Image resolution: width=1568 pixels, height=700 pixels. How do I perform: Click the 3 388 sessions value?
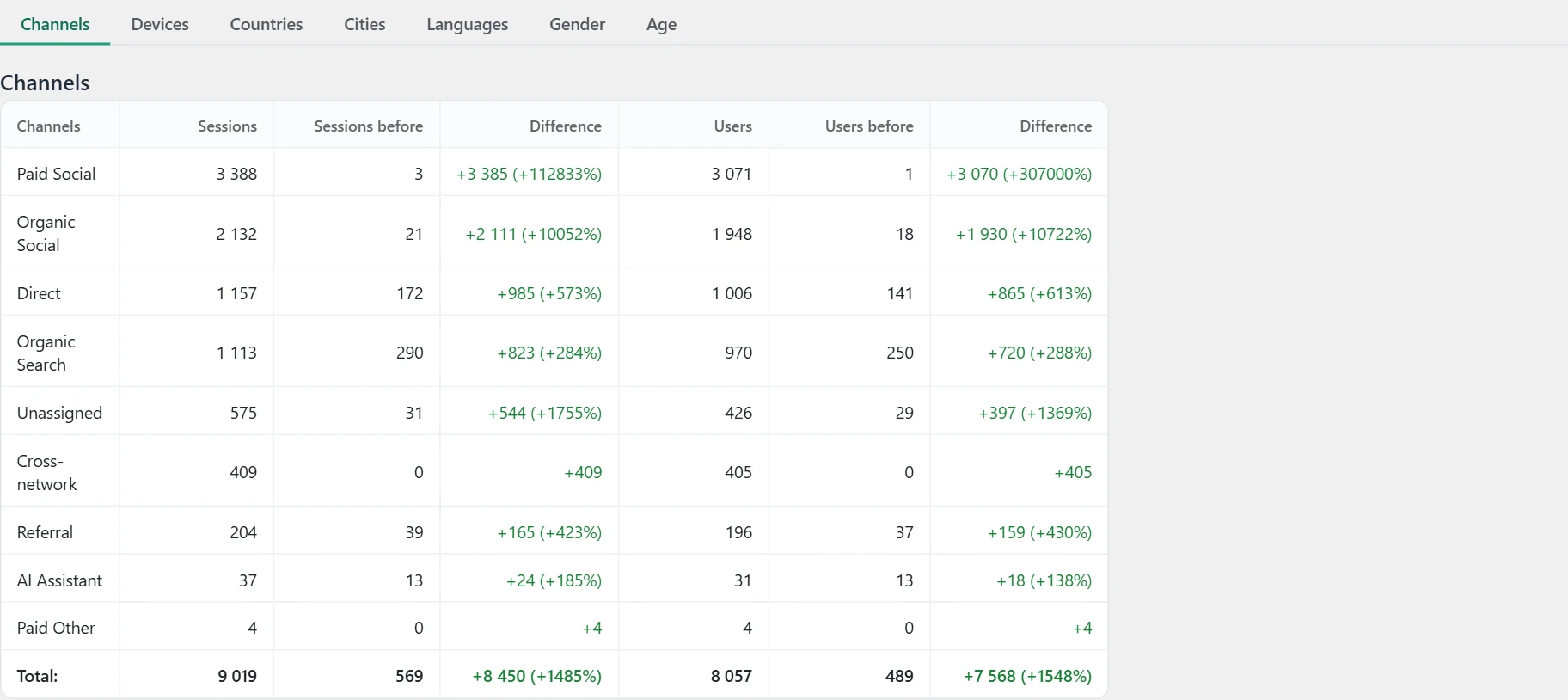(x=236, y=174)
